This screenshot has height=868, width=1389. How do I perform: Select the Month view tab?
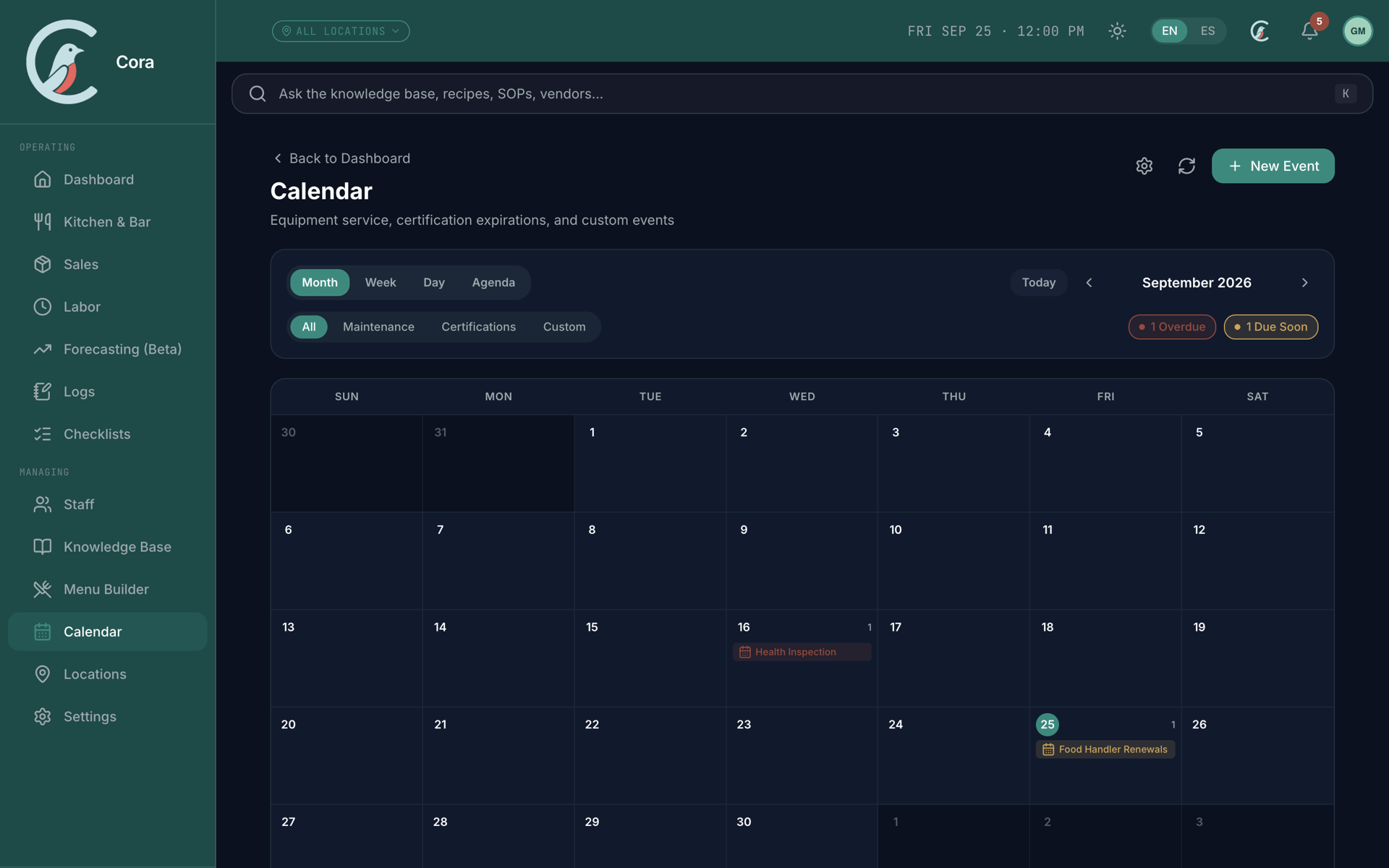pos(320,283)
